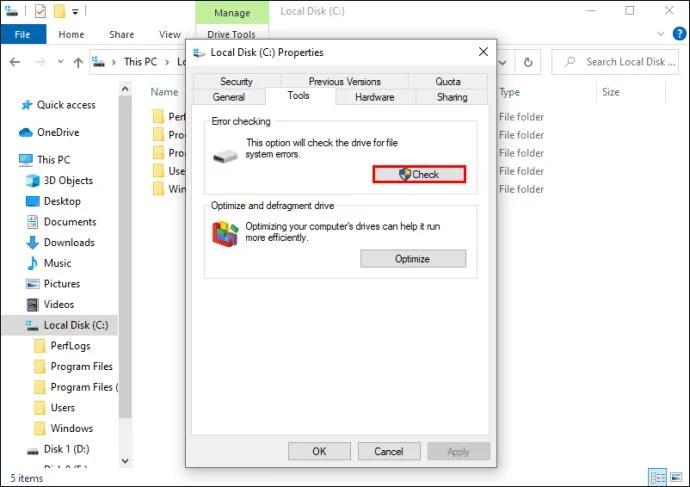Screen dimensions: 690x487
Task: Open the Share ribbon tab
Action: click(x=121, y=34)
